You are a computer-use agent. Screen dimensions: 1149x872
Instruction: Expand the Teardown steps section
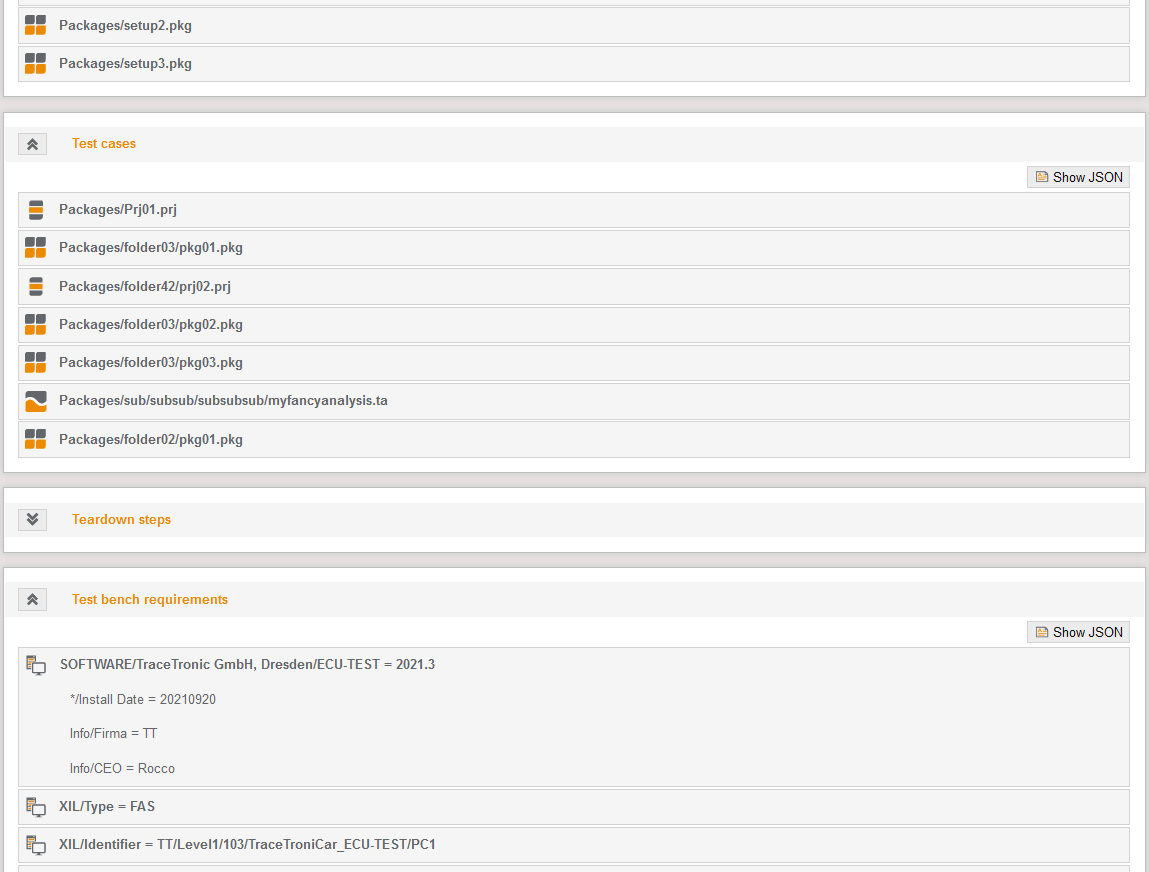coord(32,520)
